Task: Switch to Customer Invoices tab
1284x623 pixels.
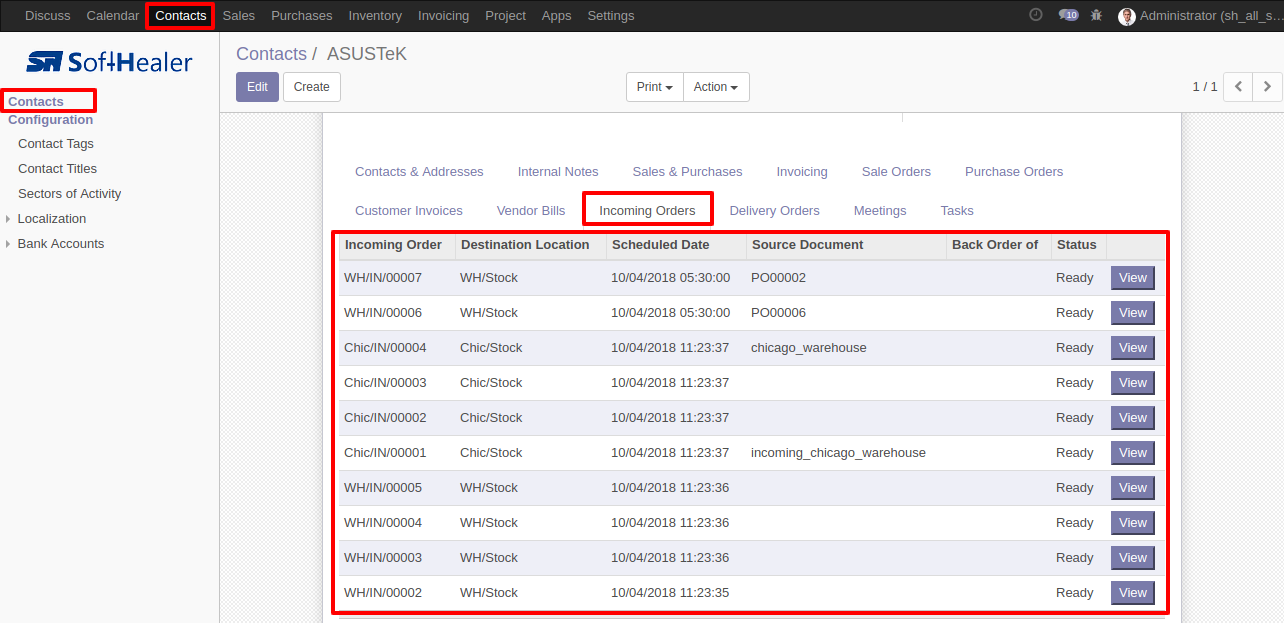Action: (x=409, y=211)
